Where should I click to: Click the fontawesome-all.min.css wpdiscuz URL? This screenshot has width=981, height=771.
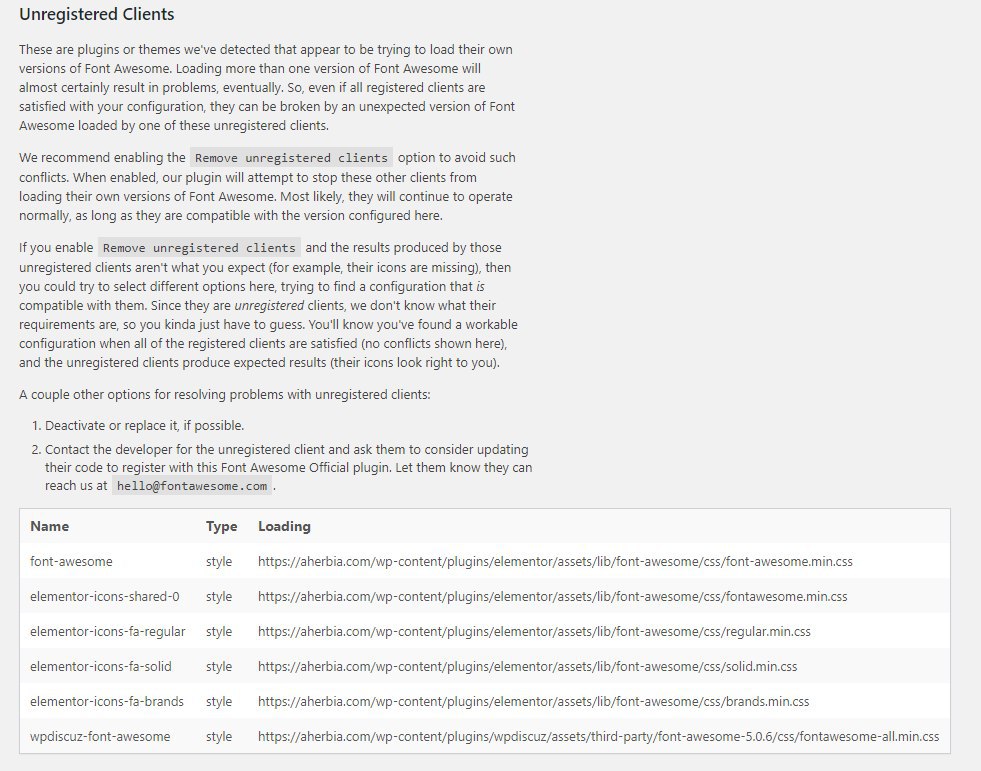[598, 737]
